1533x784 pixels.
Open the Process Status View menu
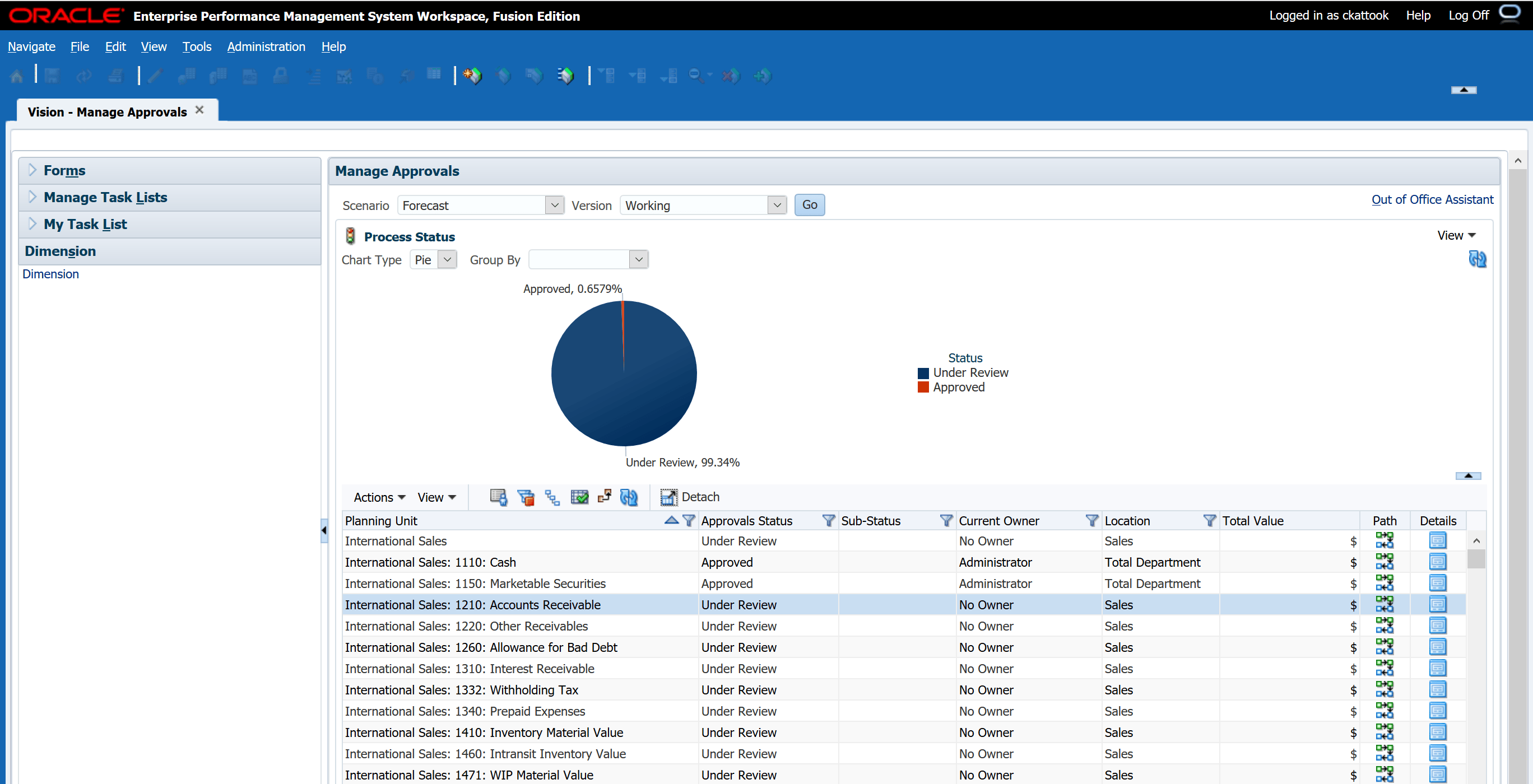pos(1456,236)
